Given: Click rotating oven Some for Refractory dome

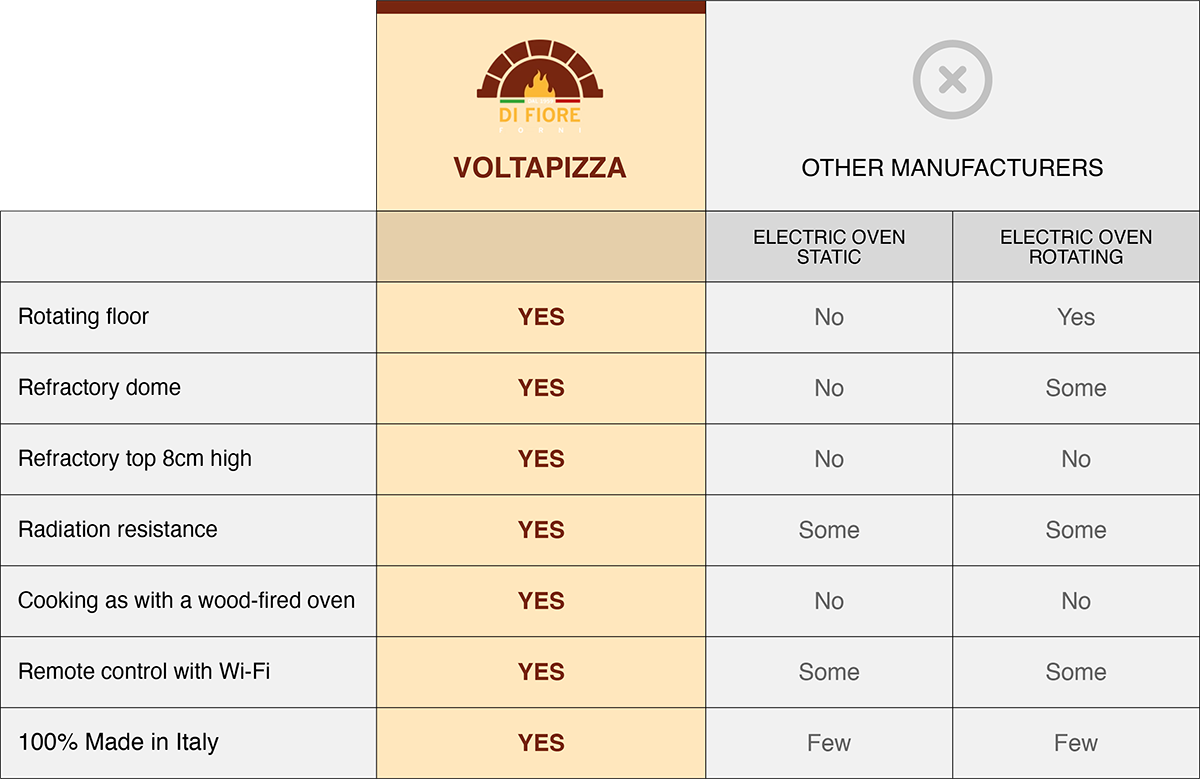Looking at the screenshot, I should click(1076, 388).
